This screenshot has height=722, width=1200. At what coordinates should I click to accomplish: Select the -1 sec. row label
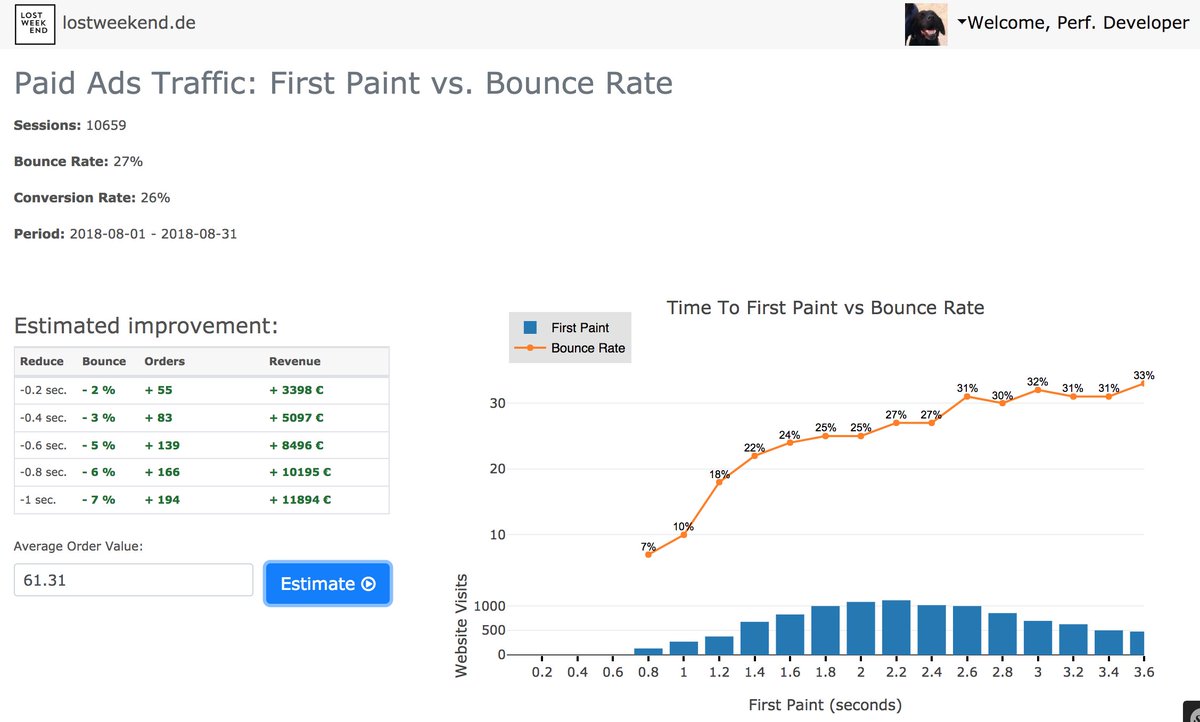(38, 499)
